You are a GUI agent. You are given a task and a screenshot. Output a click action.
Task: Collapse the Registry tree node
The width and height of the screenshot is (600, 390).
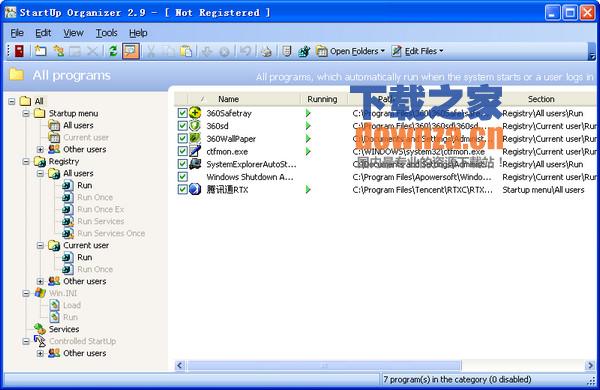[x=26, y=162]
